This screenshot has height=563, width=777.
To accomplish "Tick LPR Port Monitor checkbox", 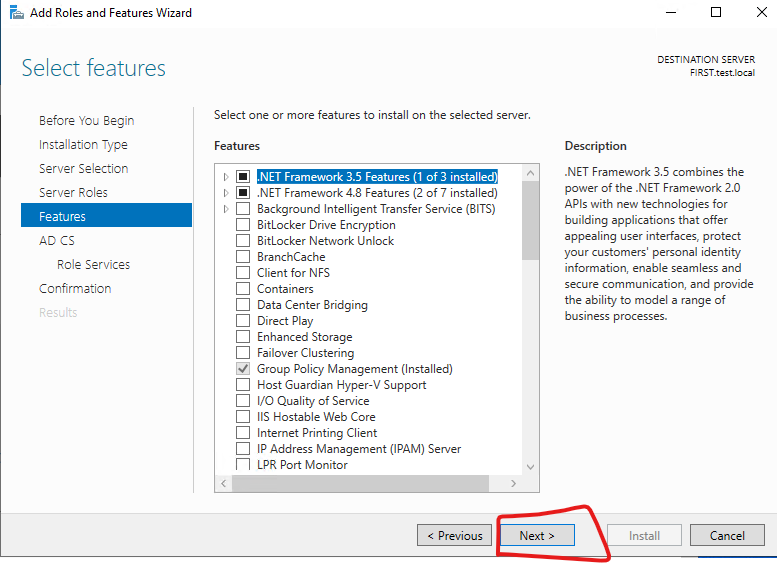I will click(243, 464).
